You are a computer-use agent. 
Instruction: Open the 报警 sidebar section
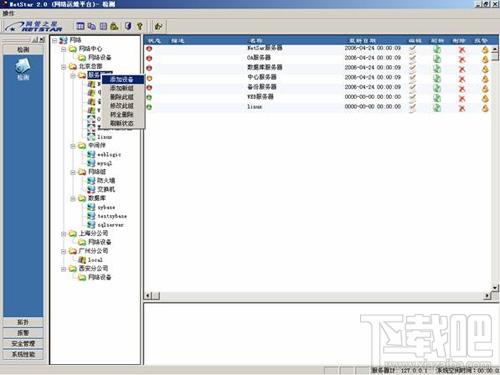(23, 333)
